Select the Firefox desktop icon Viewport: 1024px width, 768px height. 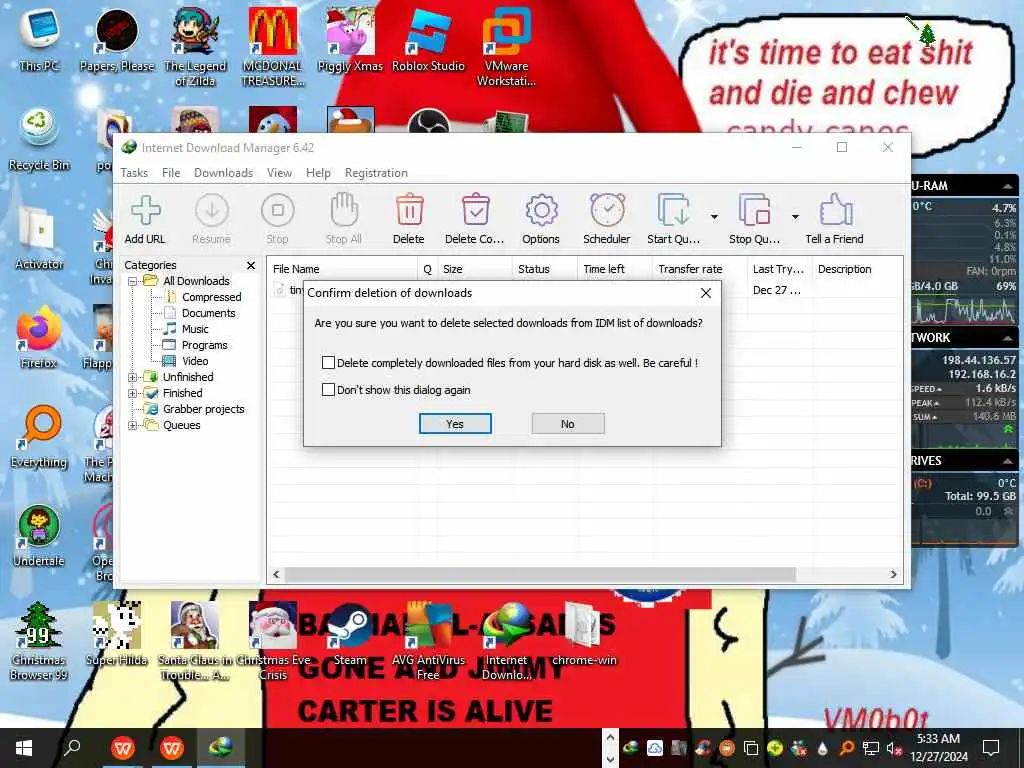click(x=39, y=336)
